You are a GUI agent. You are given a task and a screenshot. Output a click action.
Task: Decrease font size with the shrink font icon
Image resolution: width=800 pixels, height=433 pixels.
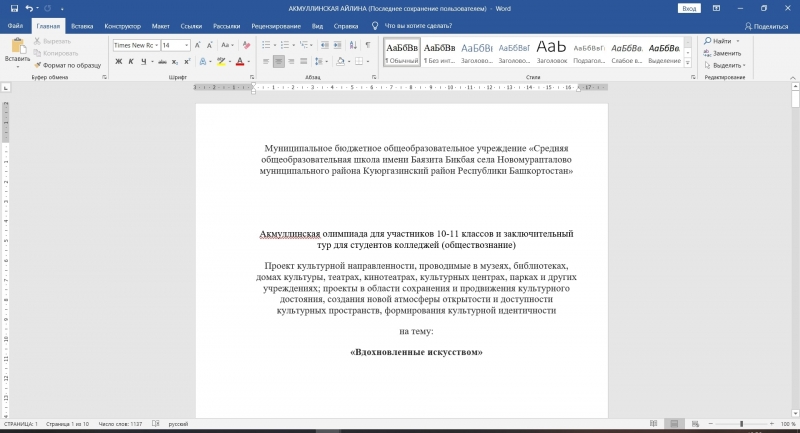[x=210, y=45]
